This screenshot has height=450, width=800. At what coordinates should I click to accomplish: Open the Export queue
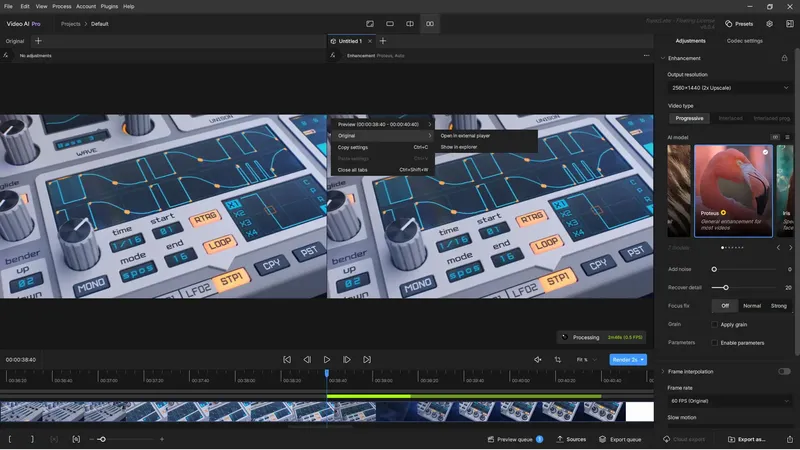pos(619,439)
